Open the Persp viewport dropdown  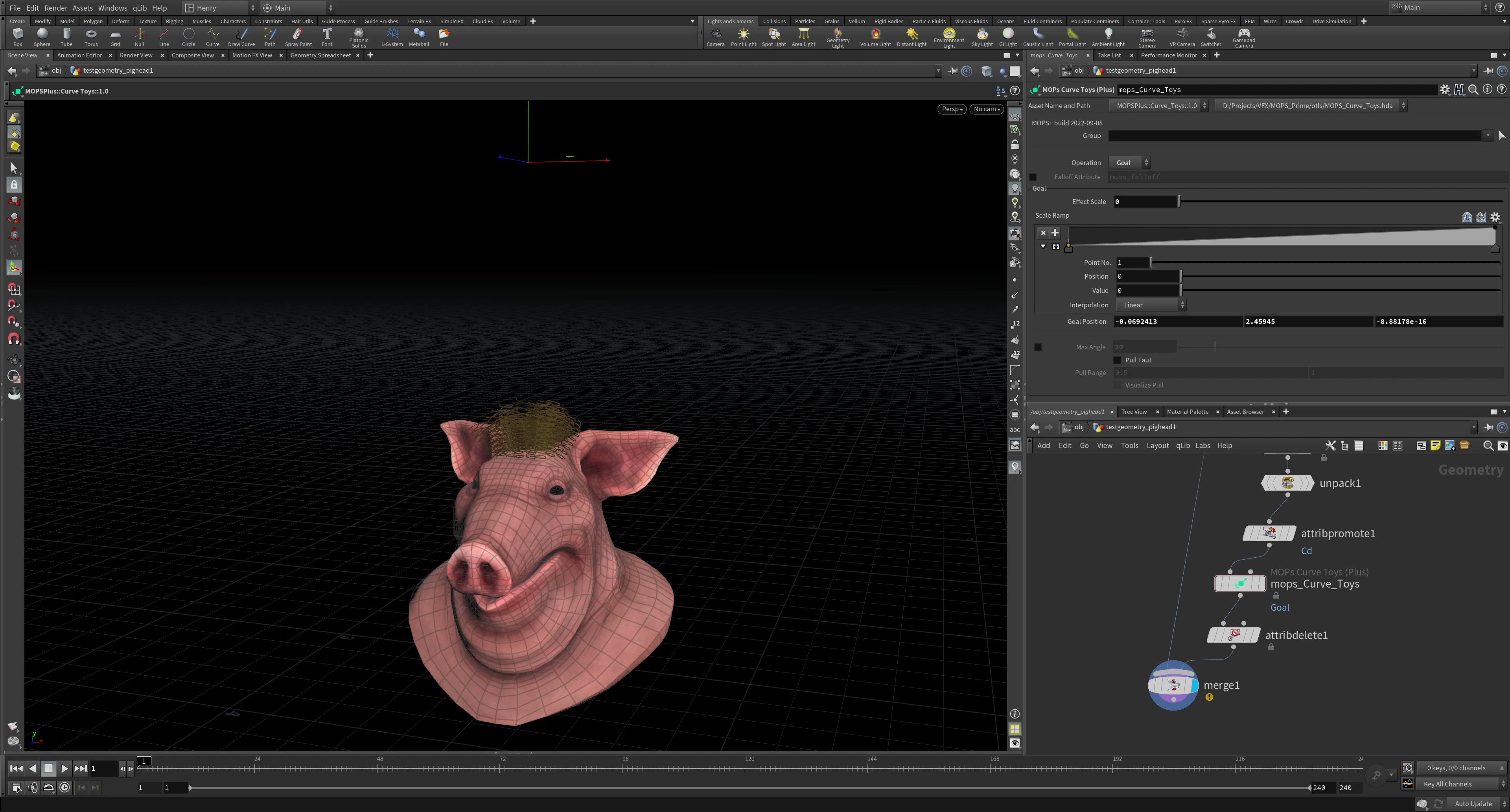(x=951, y=109)
